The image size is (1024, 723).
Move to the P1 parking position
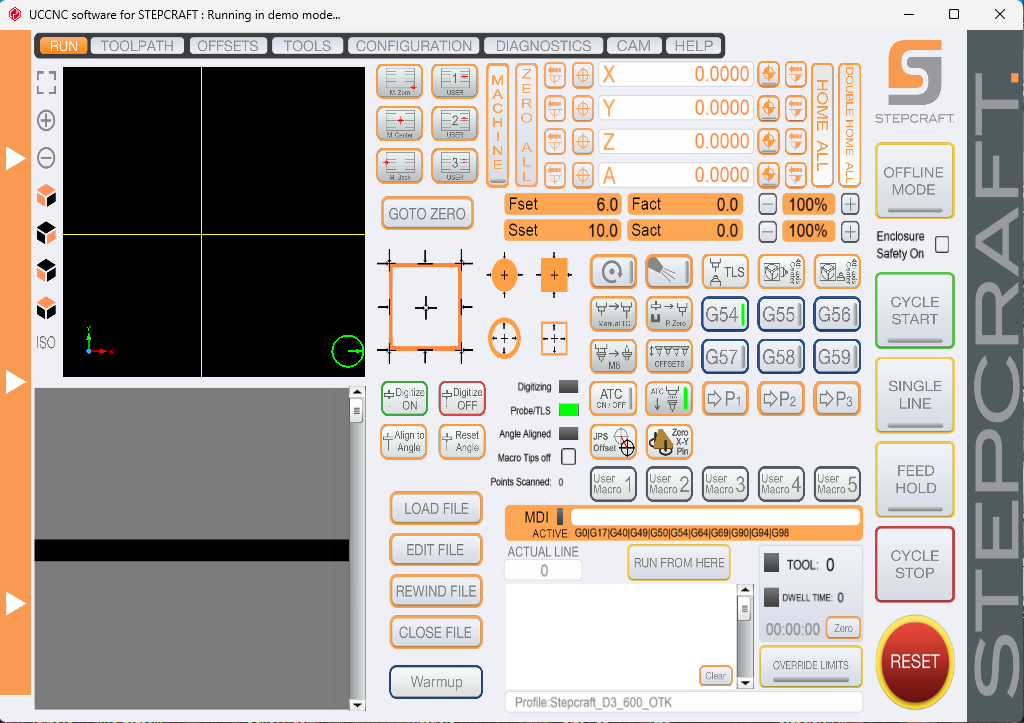click(725, 399)
